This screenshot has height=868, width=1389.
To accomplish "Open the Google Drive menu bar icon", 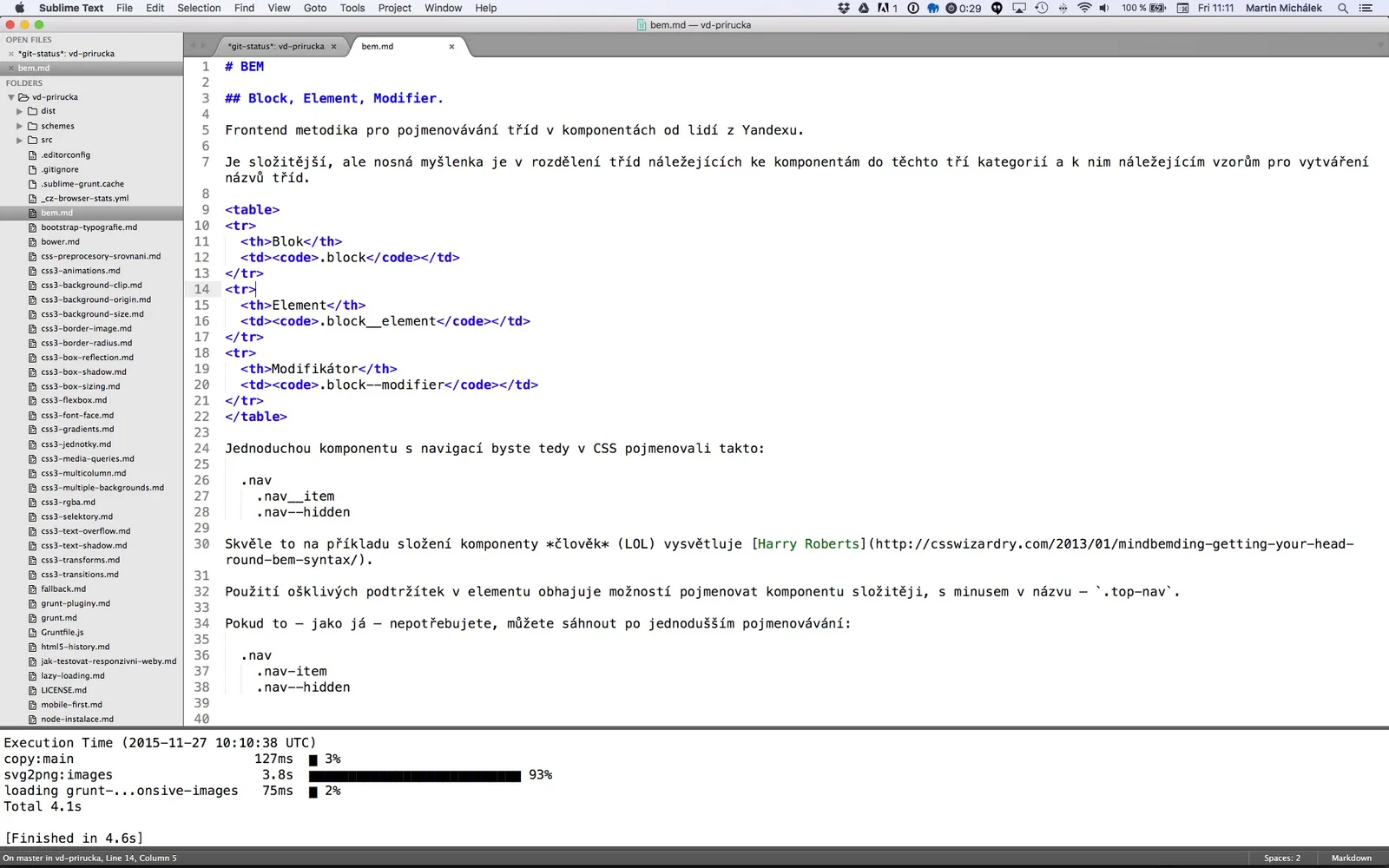I will coord(863,8).
